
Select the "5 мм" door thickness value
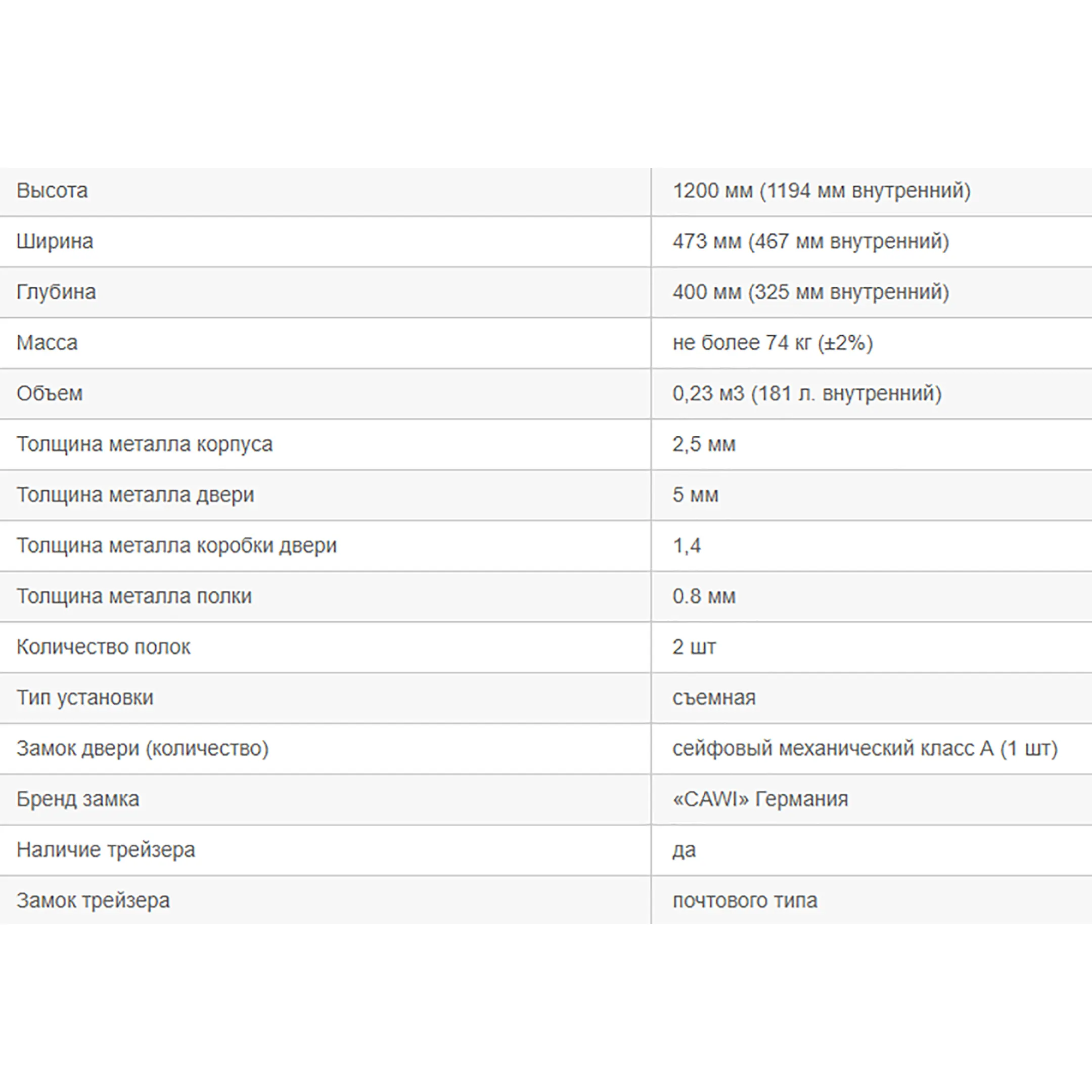click(695, 495)
